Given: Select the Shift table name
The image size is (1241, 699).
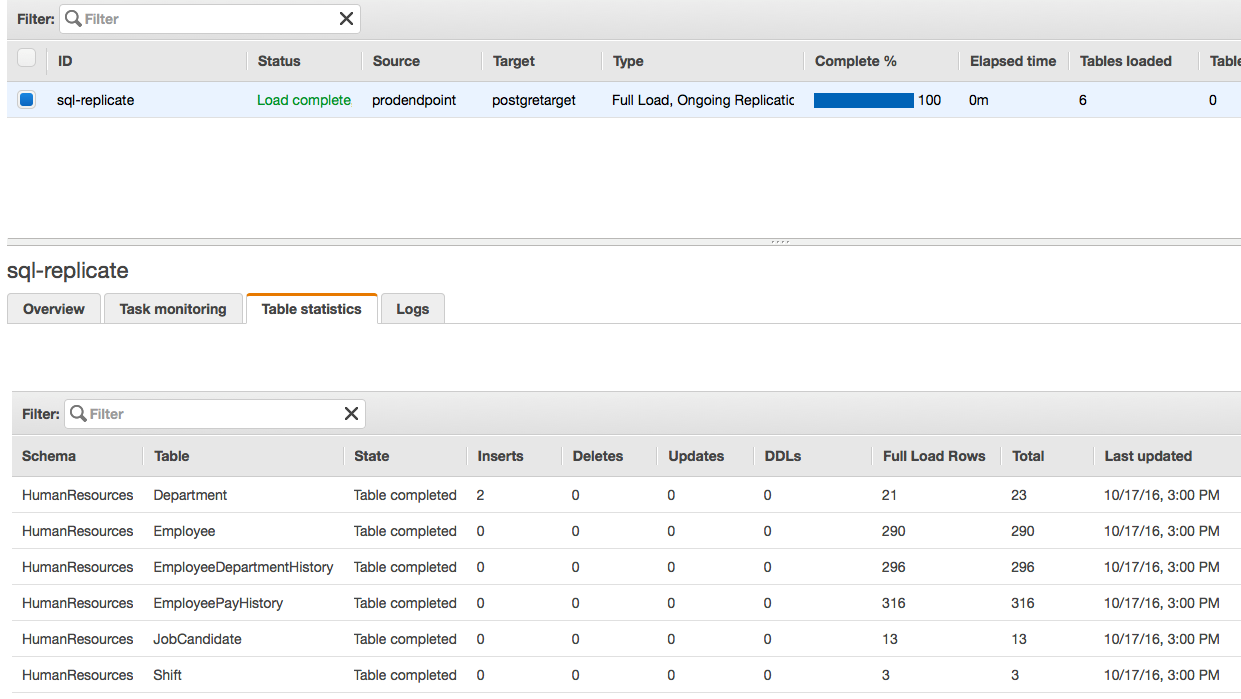Looking at the screenshot, I should tap(167, 675).
